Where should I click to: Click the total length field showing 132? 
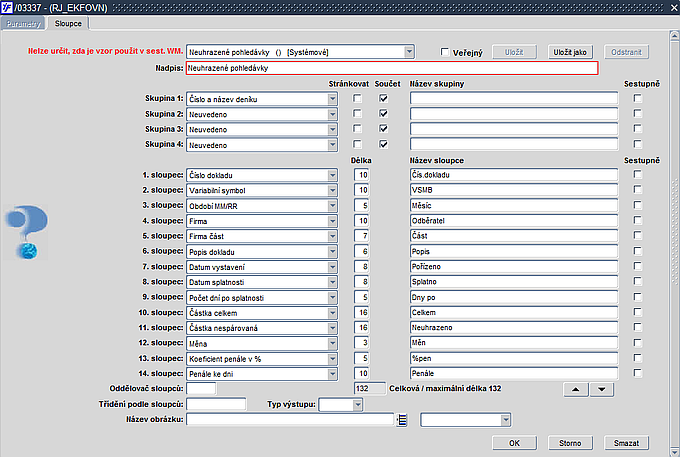coord(369,388)
